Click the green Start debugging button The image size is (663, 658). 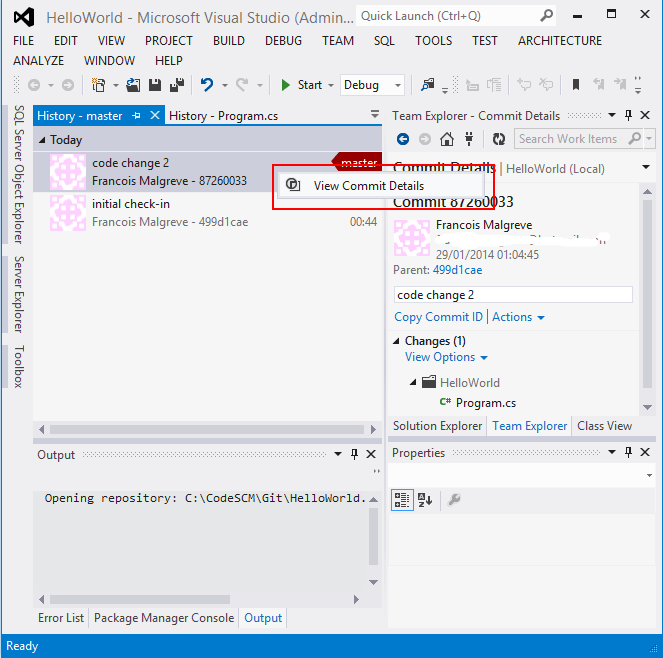(286, 85)
